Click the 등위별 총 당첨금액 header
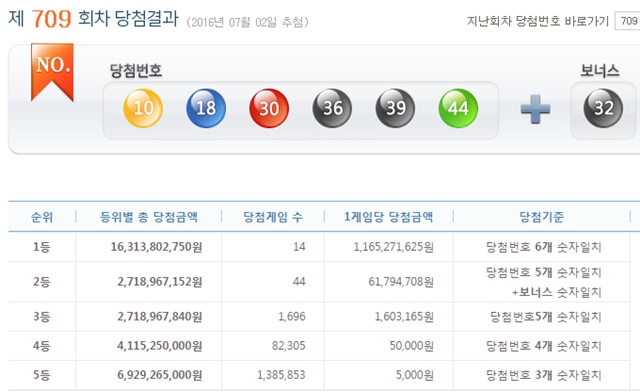Screen dimensions: 640x392 click(149, 217)
